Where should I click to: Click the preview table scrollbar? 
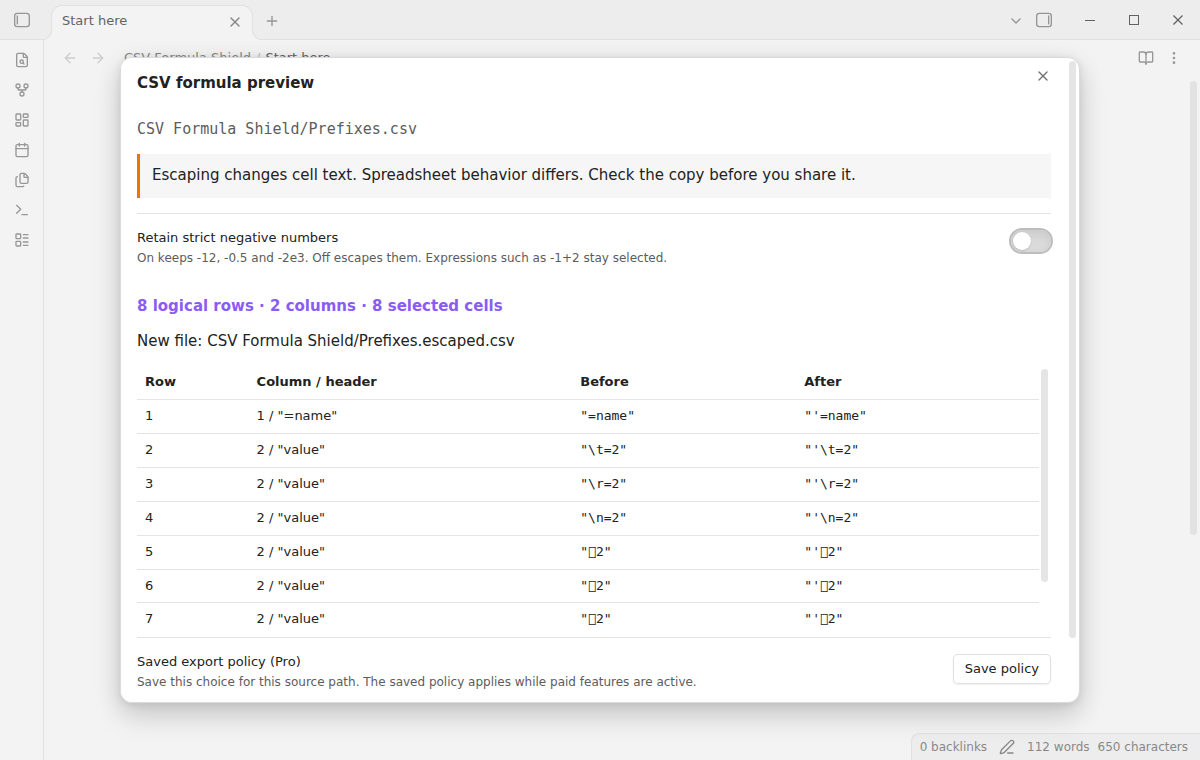pyautogui.click(x=1044, y=475)
